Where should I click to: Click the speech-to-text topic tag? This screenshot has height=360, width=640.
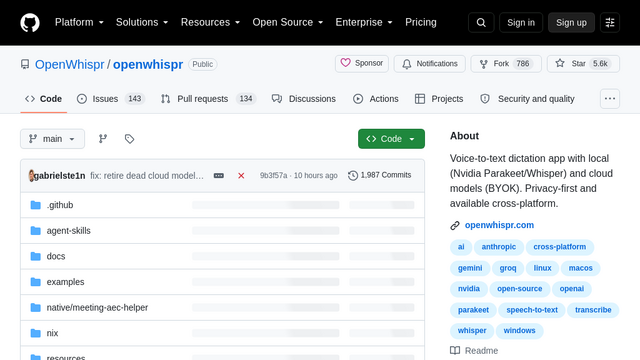532,310
